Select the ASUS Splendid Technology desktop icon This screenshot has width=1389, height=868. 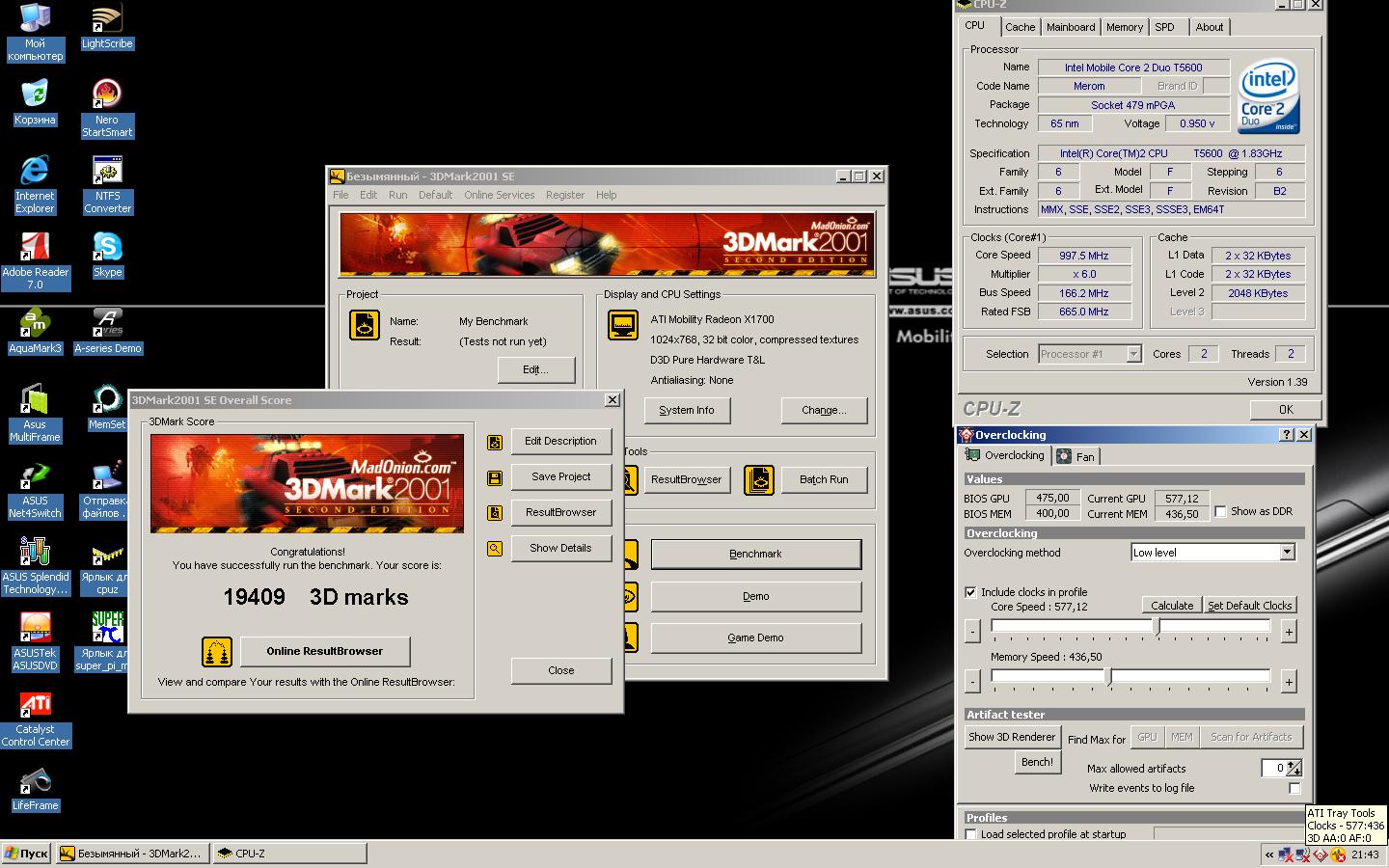click(35, 566)
